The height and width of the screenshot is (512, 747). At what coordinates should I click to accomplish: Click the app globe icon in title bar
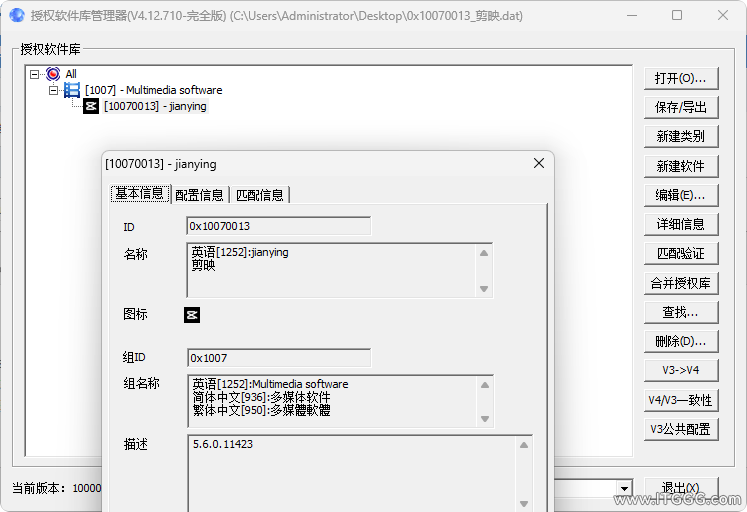tap(17, 15)
